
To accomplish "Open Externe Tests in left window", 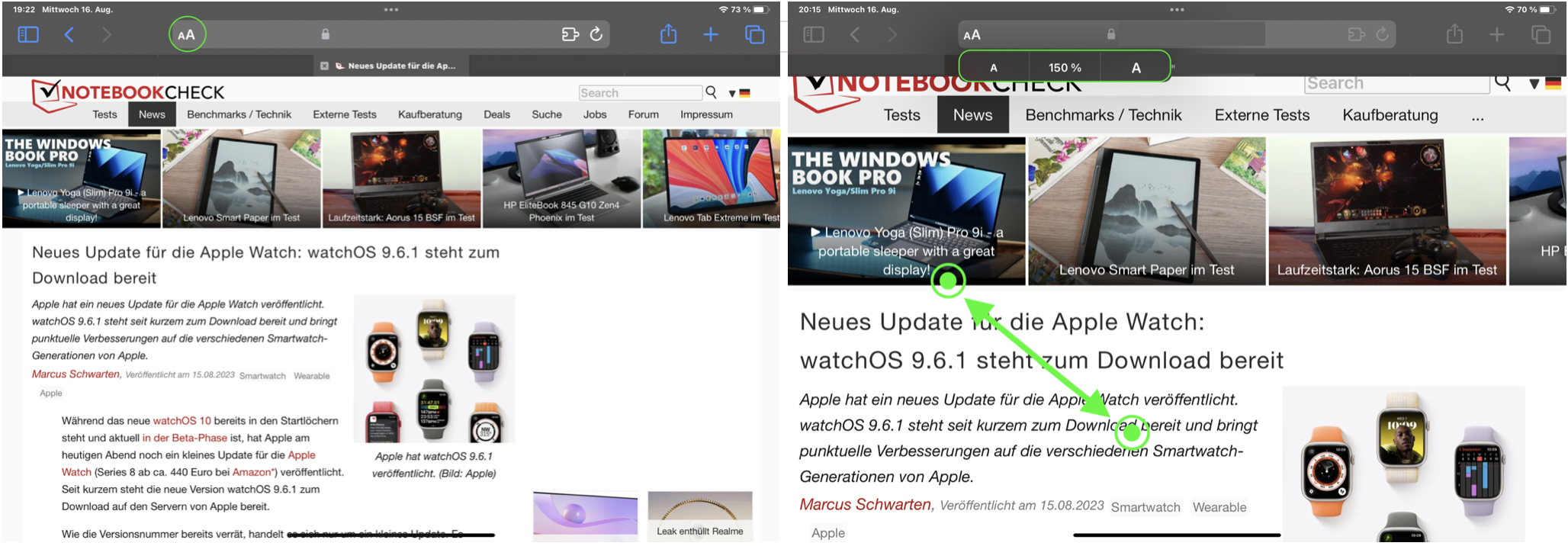I will tap(345, 114).
